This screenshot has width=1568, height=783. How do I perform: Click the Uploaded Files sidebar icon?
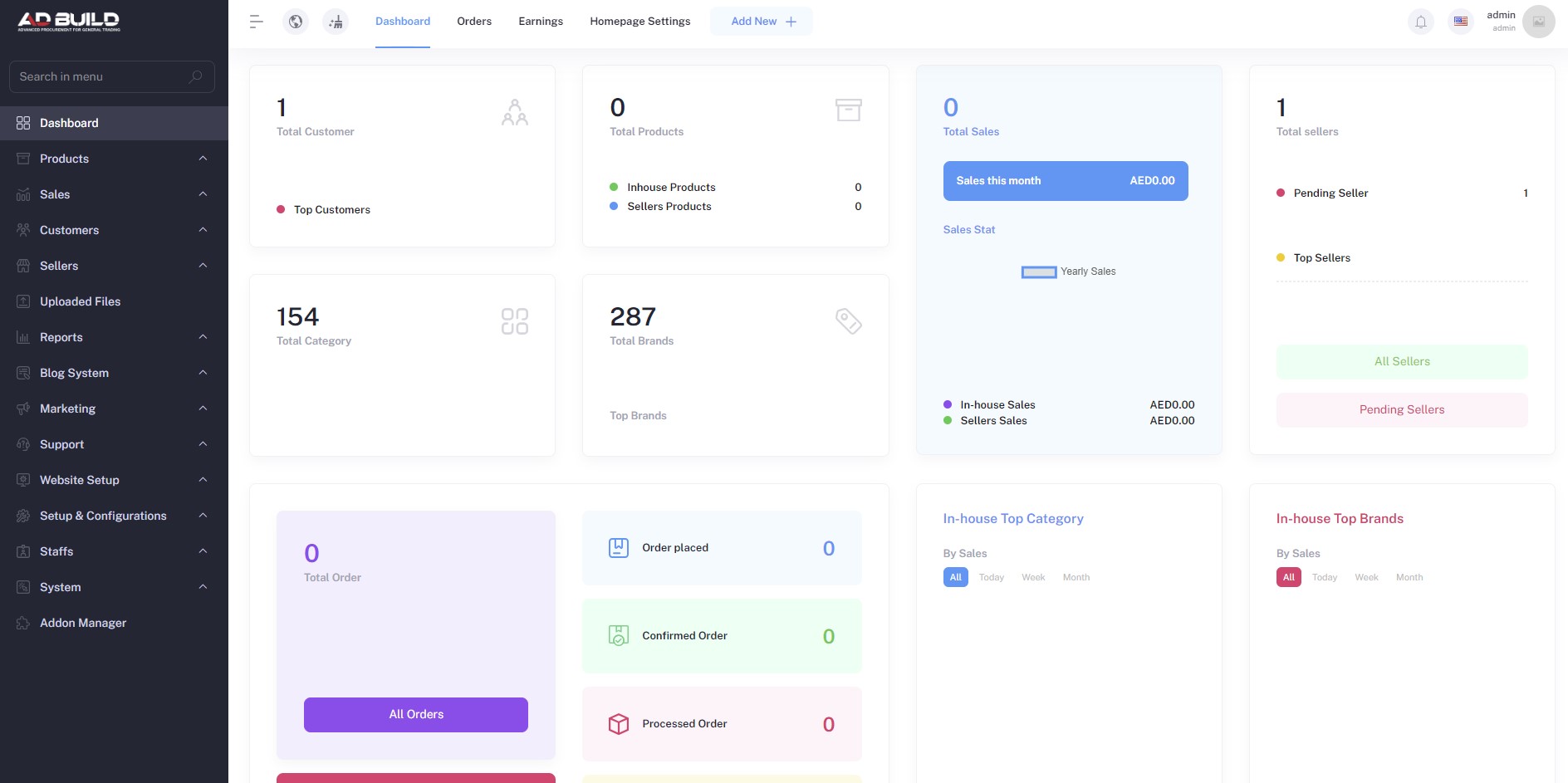coord(23,301)
